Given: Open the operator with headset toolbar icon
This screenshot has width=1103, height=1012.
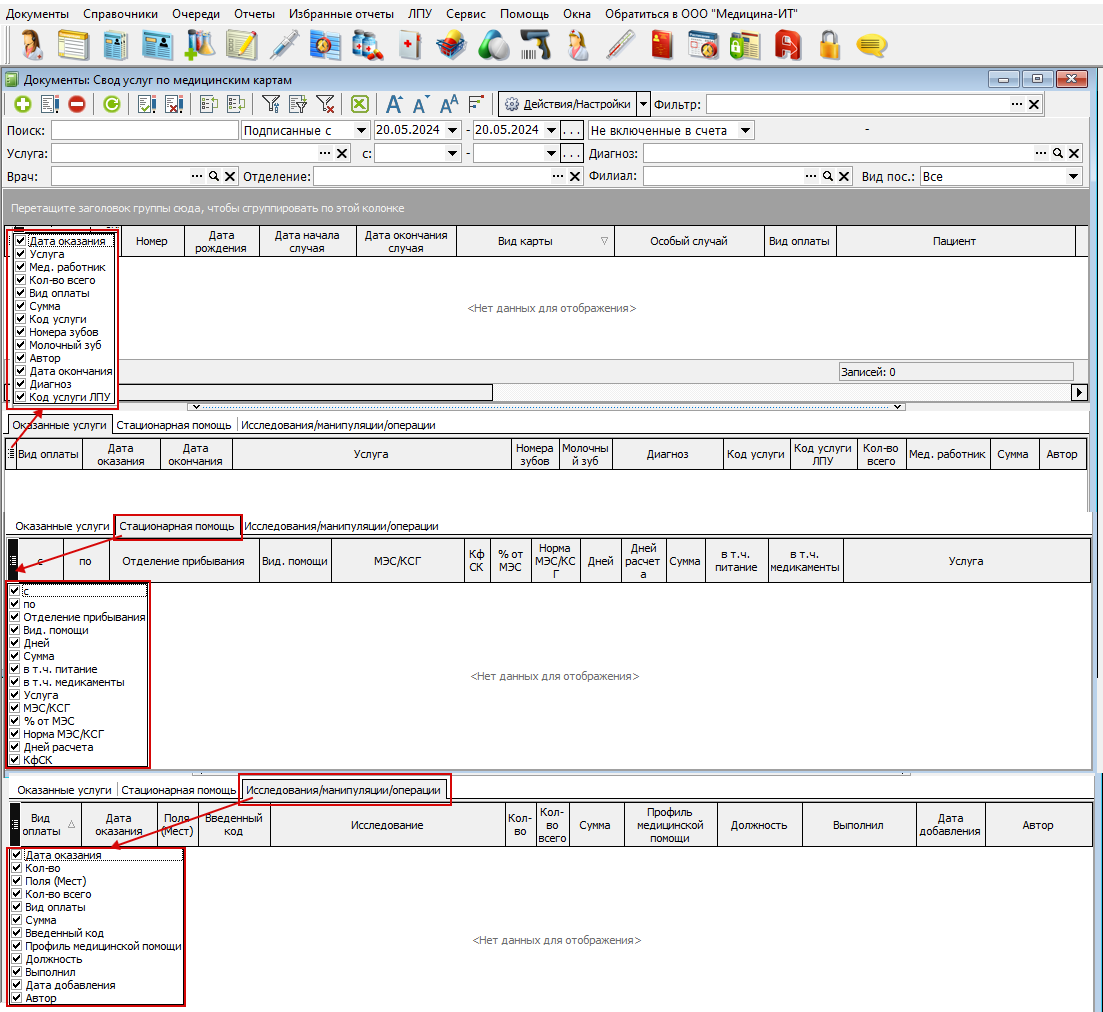Looking at the screenshot, I should [x=31, y=46].
